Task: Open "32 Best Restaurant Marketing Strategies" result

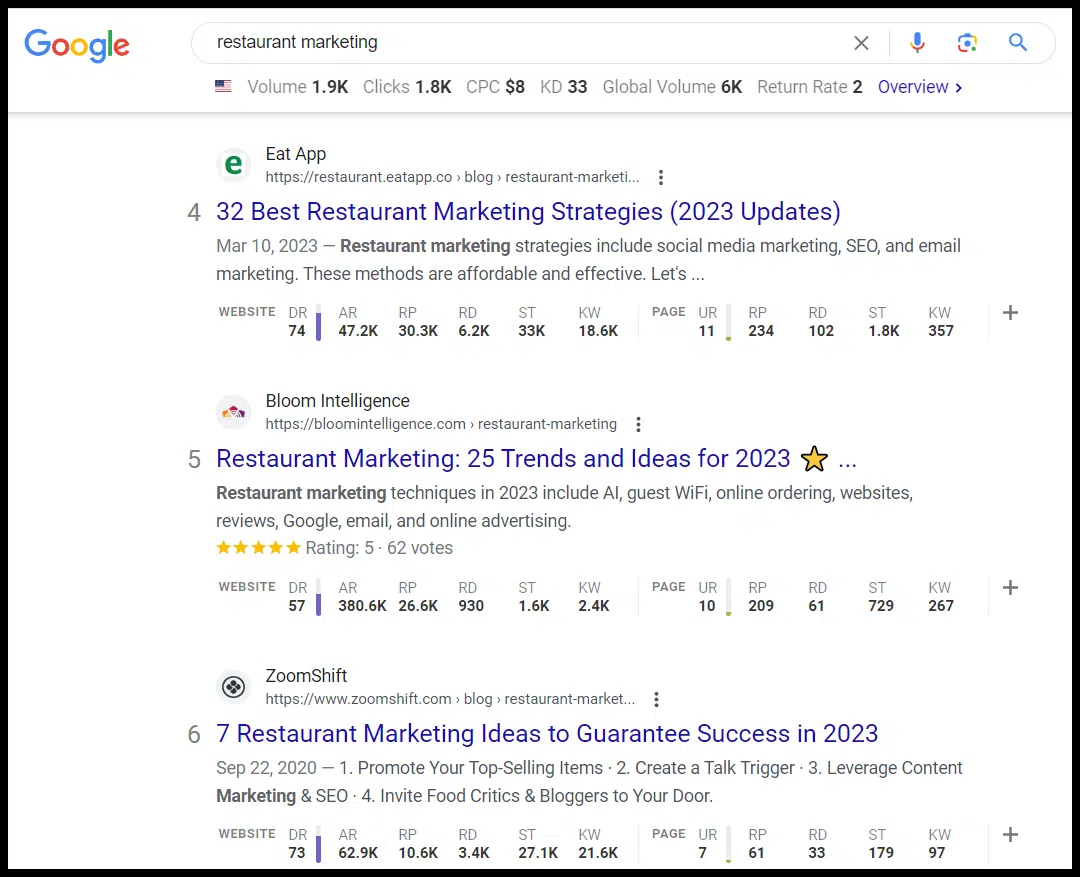Action: (x=528, y=212)
